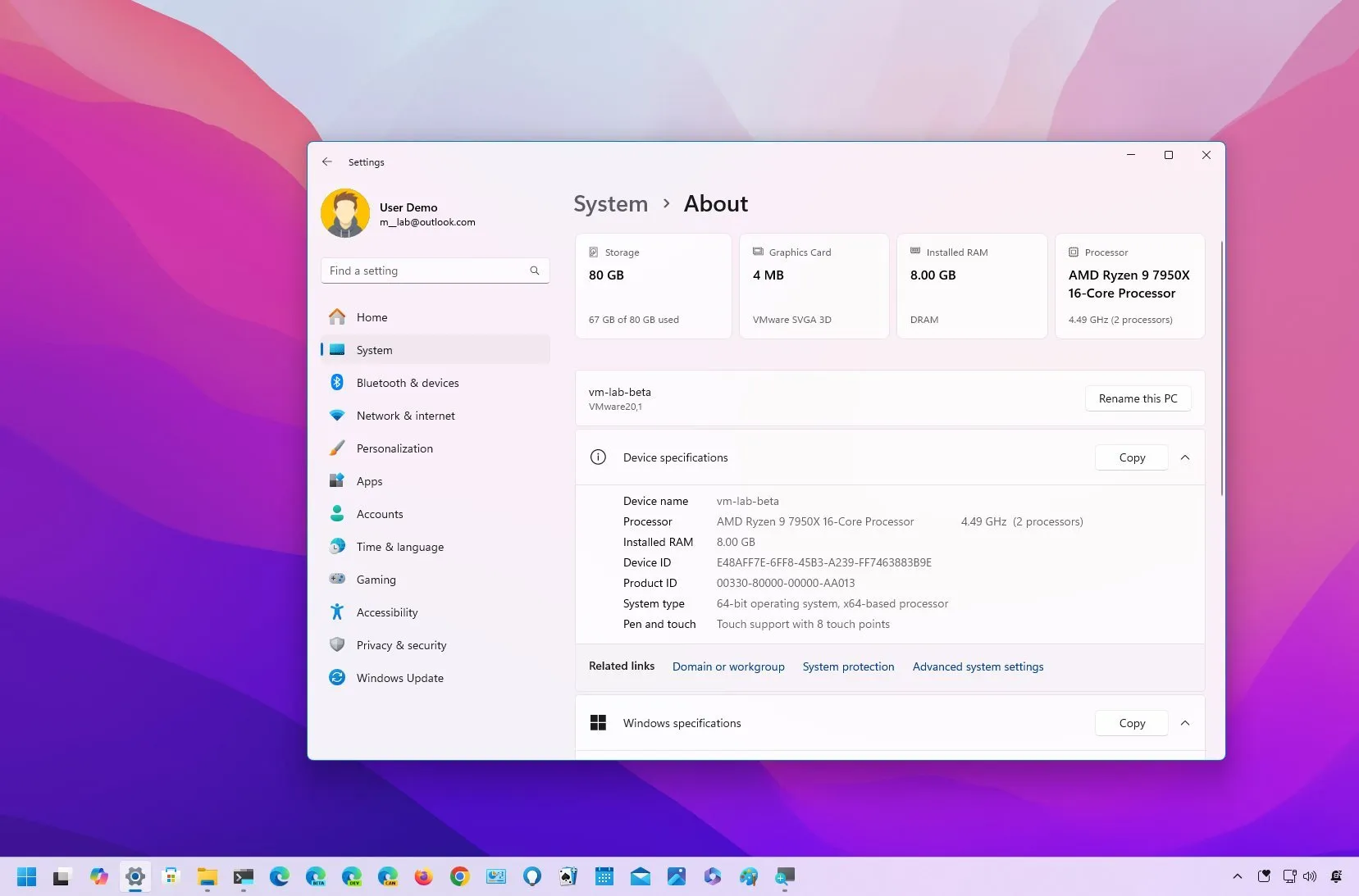Click the Windows logo beside Windows specifications

[599, 722]
